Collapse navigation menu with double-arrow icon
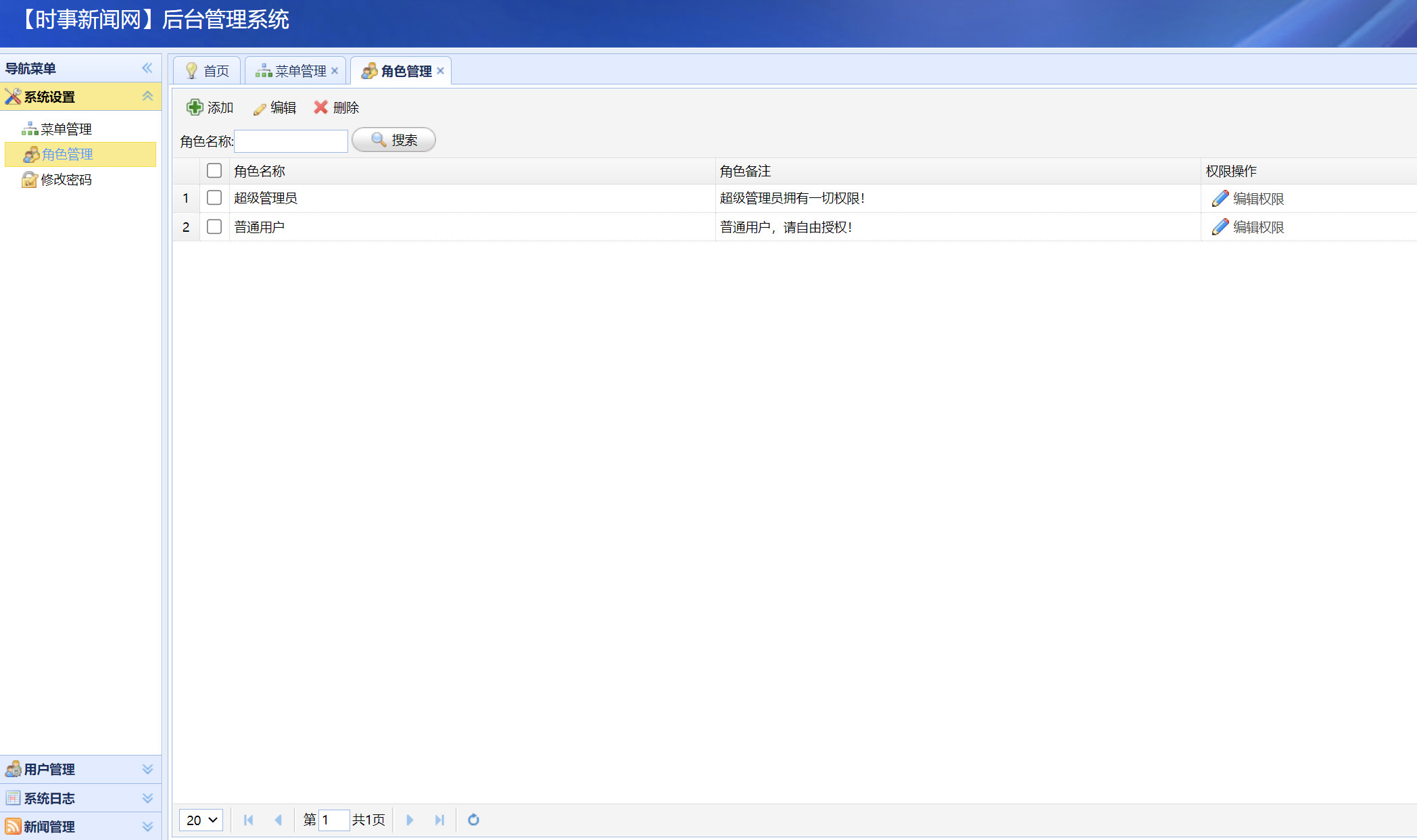The image size is (1417, 840). click(147, 68)
